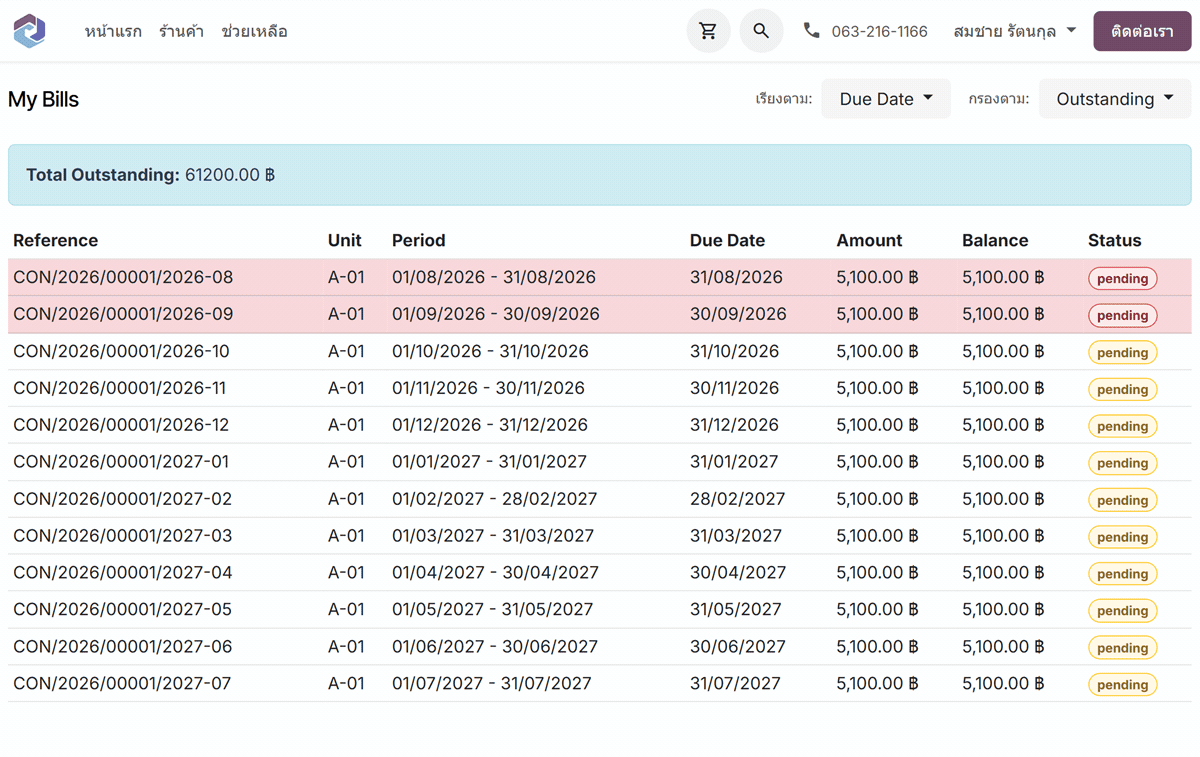Click the search magnifier icon
The width and height of the screenshot is (1200, 757).
761,31
